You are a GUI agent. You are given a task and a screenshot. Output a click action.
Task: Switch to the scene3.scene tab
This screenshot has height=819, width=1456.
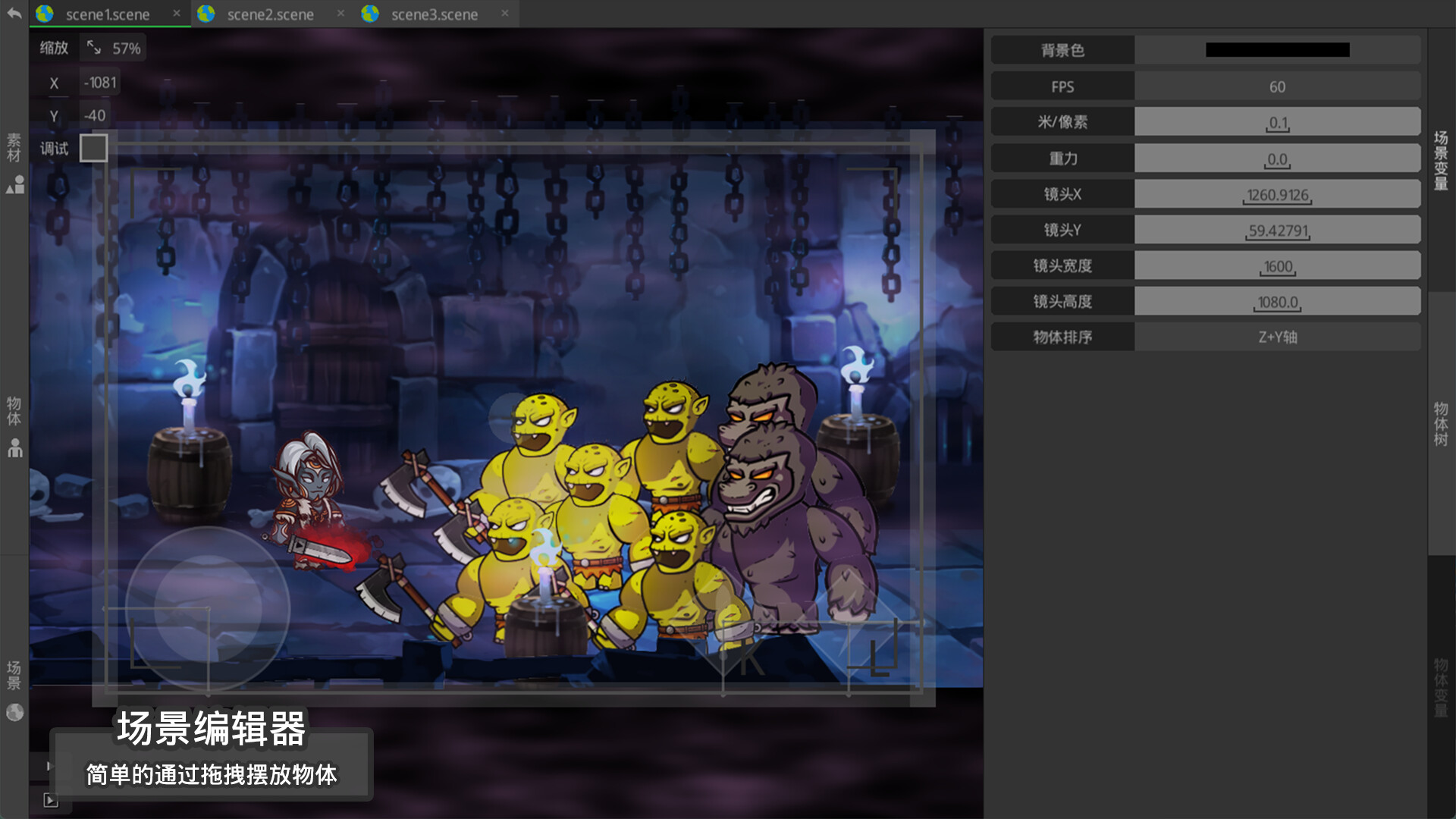[x=434, y=14]
